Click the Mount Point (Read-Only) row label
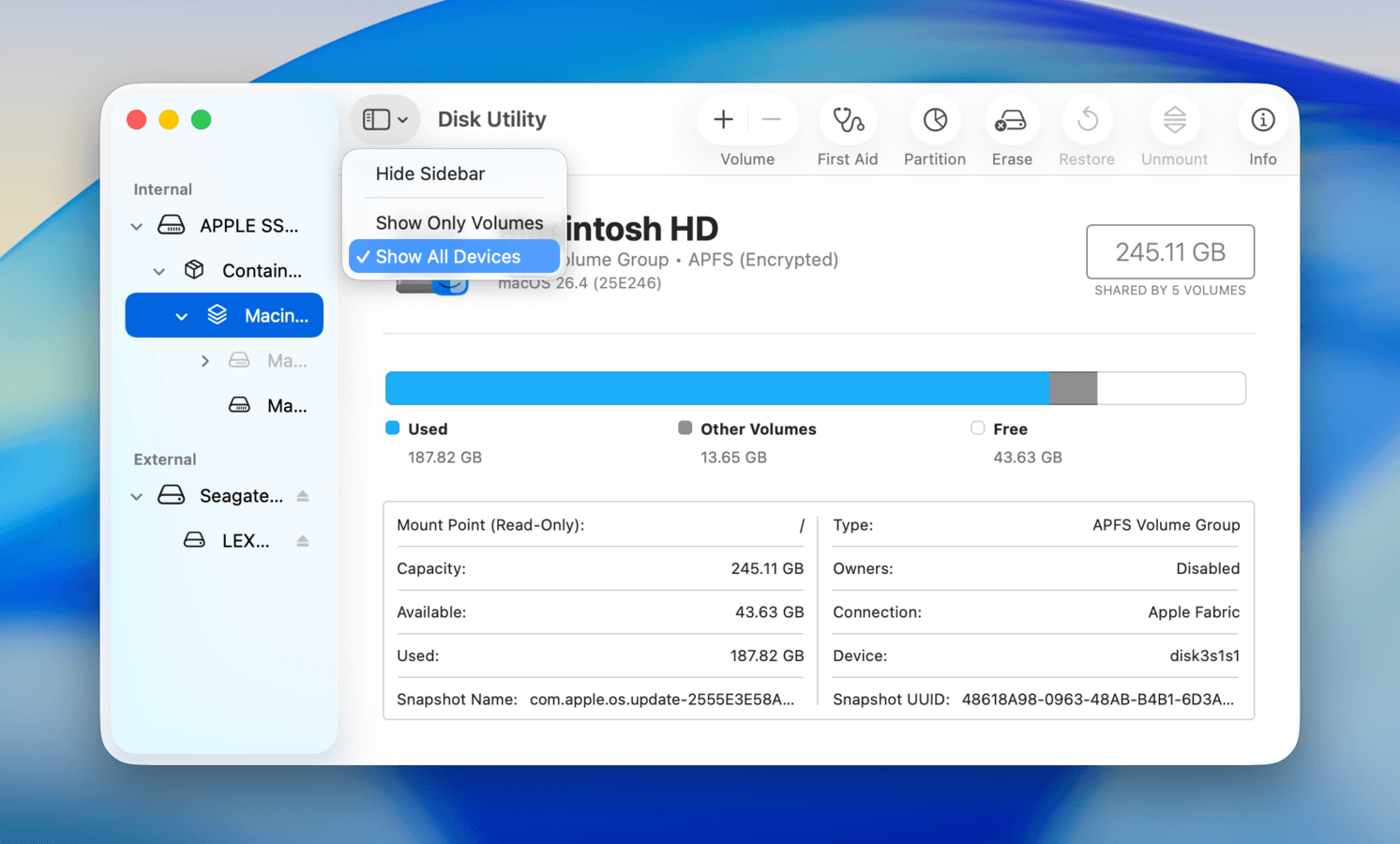This screenshot has width=1400, height=844. point(490,525)
